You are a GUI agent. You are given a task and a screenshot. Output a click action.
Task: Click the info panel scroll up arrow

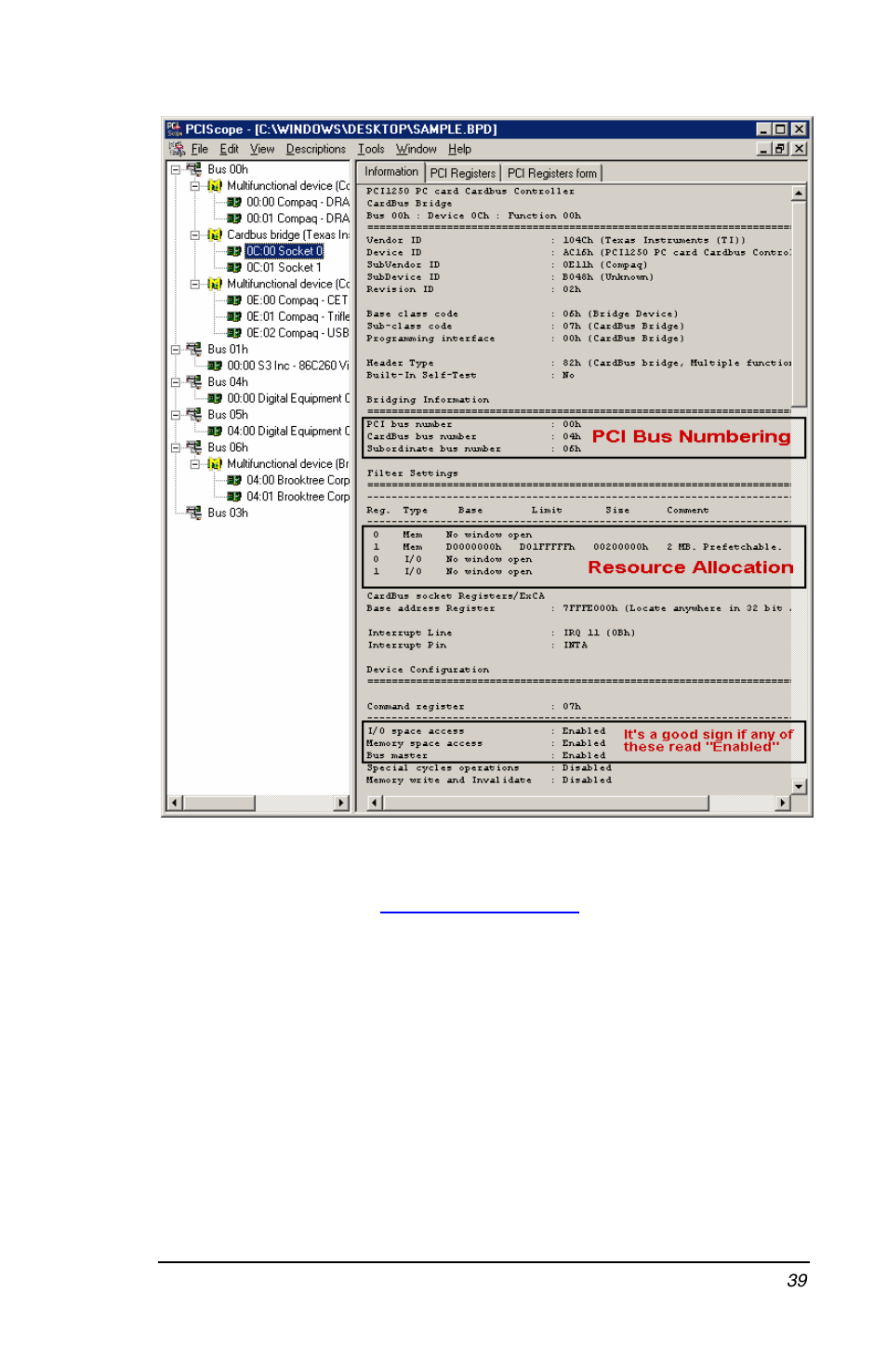pos(799,193)
